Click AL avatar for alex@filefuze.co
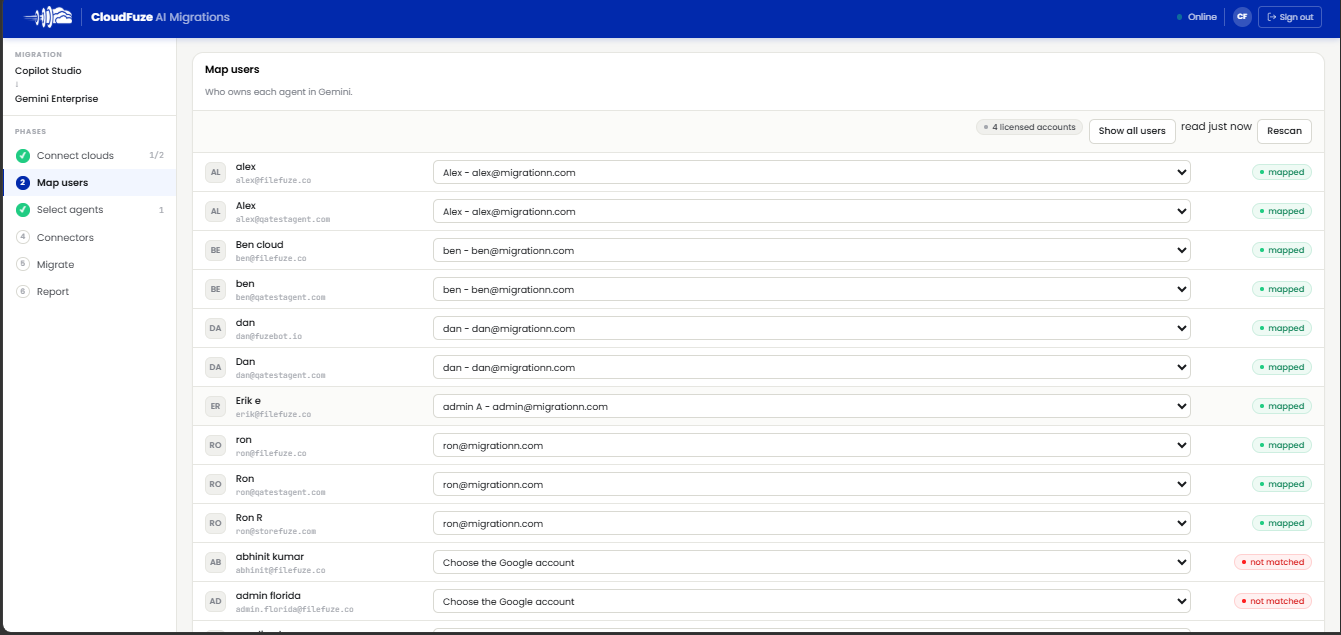 215,172
